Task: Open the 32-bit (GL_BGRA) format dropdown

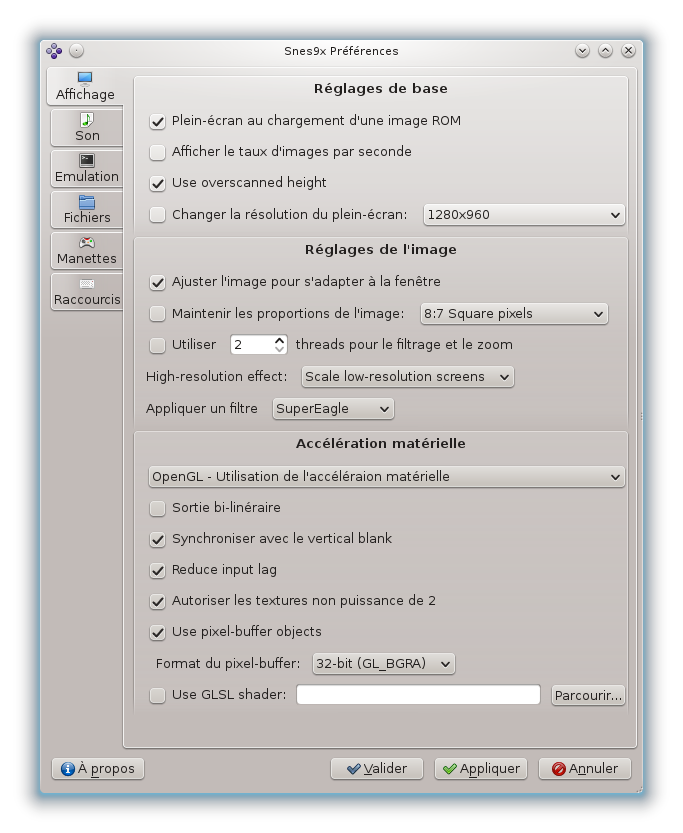Action: click(x=383, y=664)
